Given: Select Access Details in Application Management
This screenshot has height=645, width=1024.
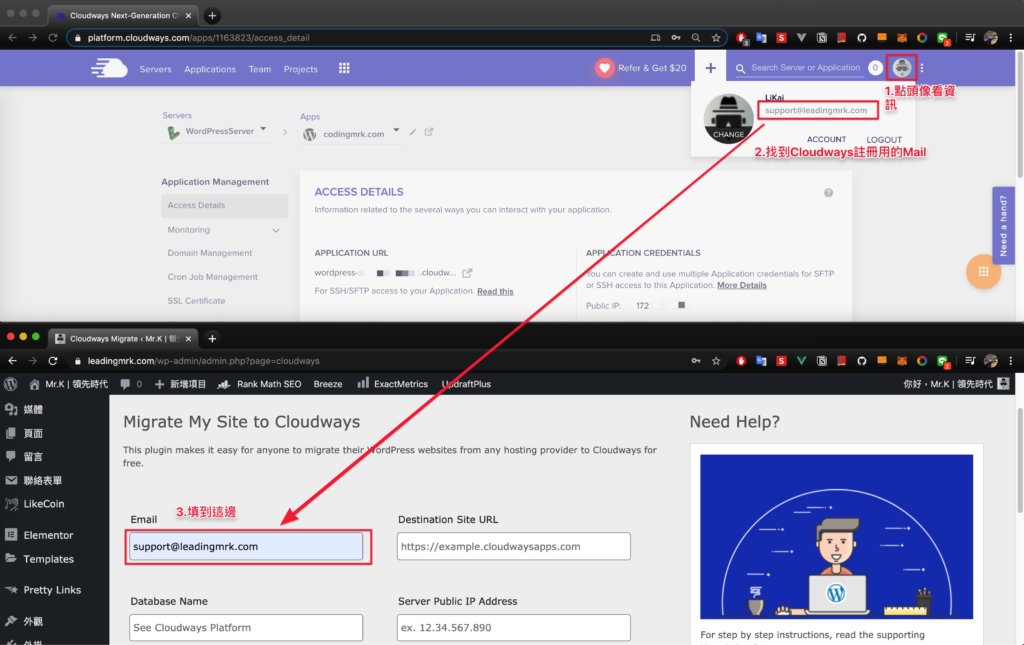Looking at the screenshot, I should point(224,205).
